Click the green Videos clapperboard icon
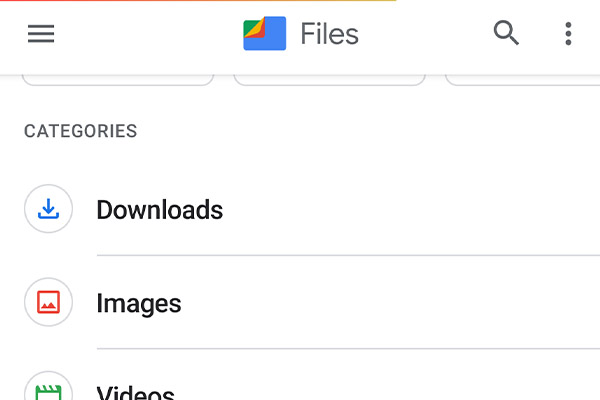 pyautogui.click(x=48, y=390)
